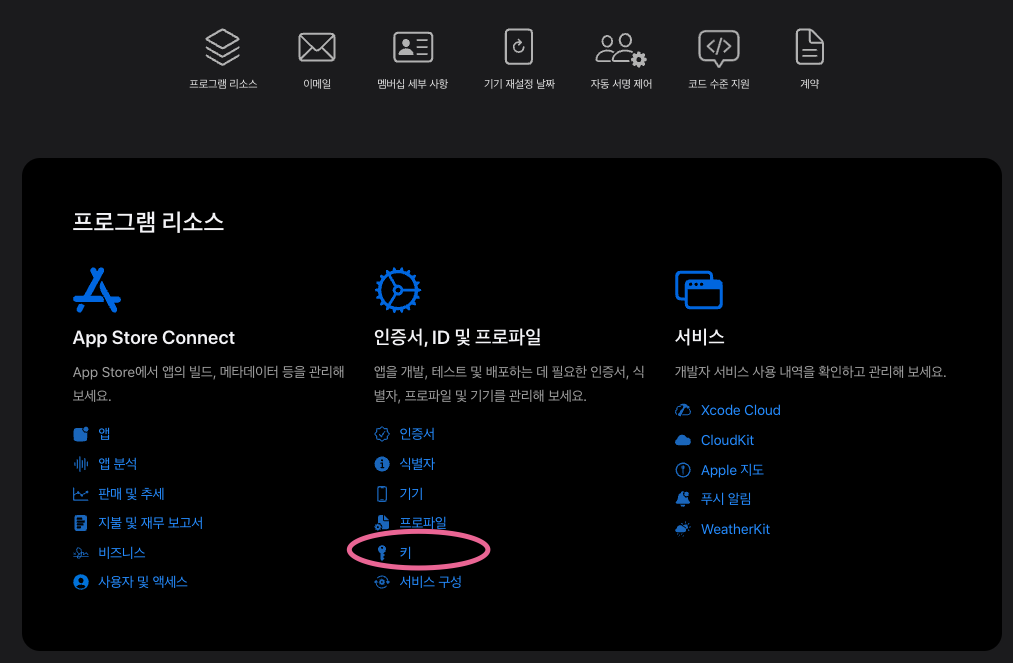Open the 서비스 구성 link
1013x663 pixels.
430,582
